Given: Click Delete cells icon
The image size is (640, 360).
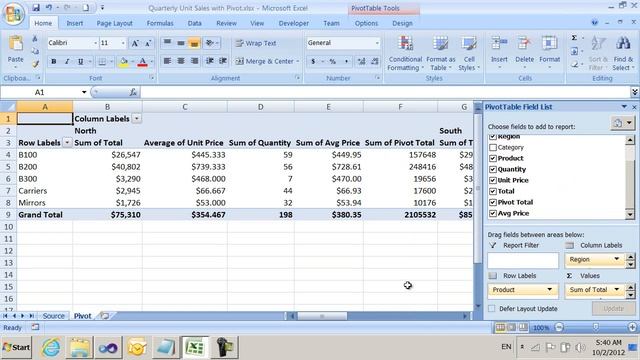Looking at the screenshot, I should click(524, 43).
